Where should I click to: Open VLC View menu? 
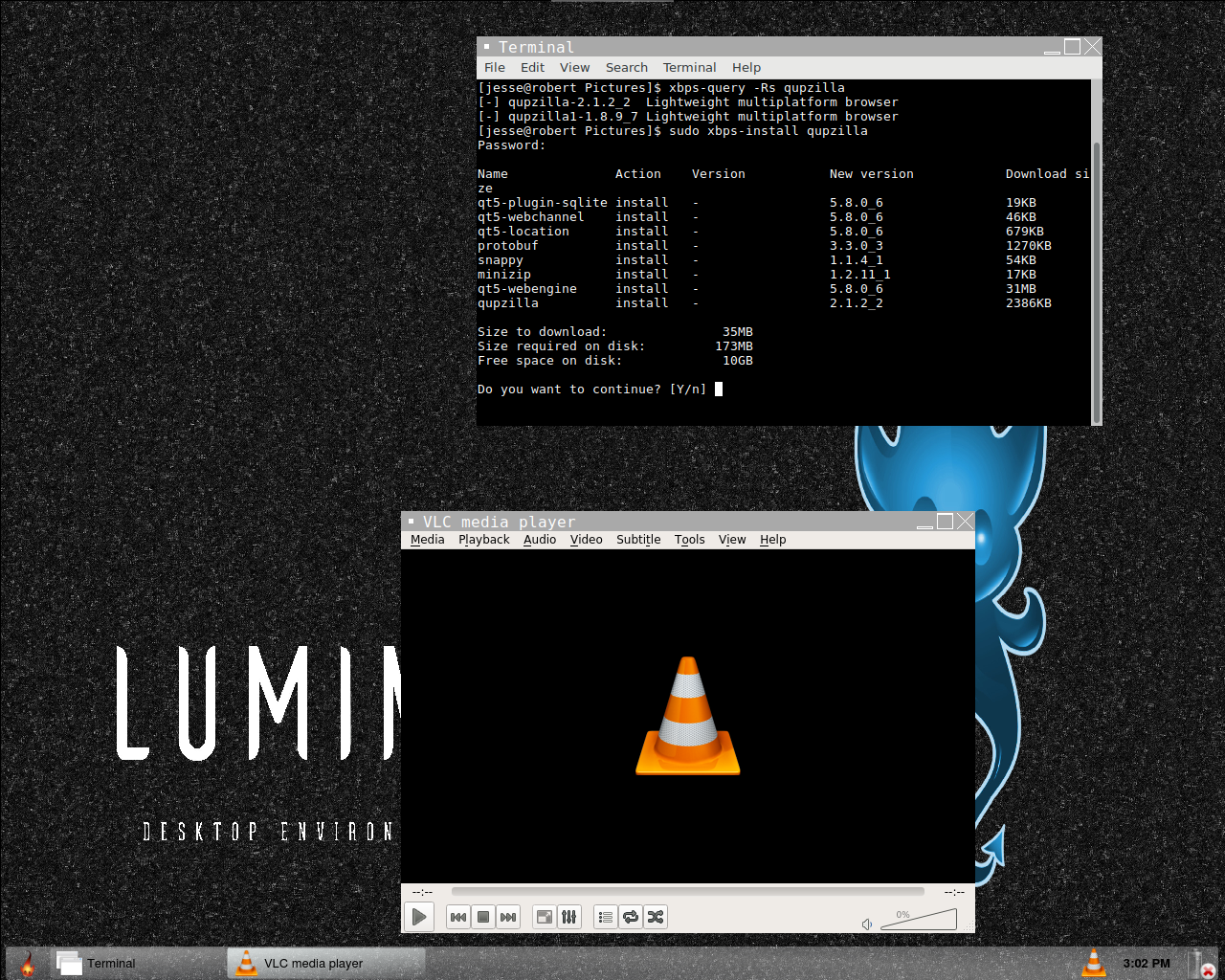[732, 540]
